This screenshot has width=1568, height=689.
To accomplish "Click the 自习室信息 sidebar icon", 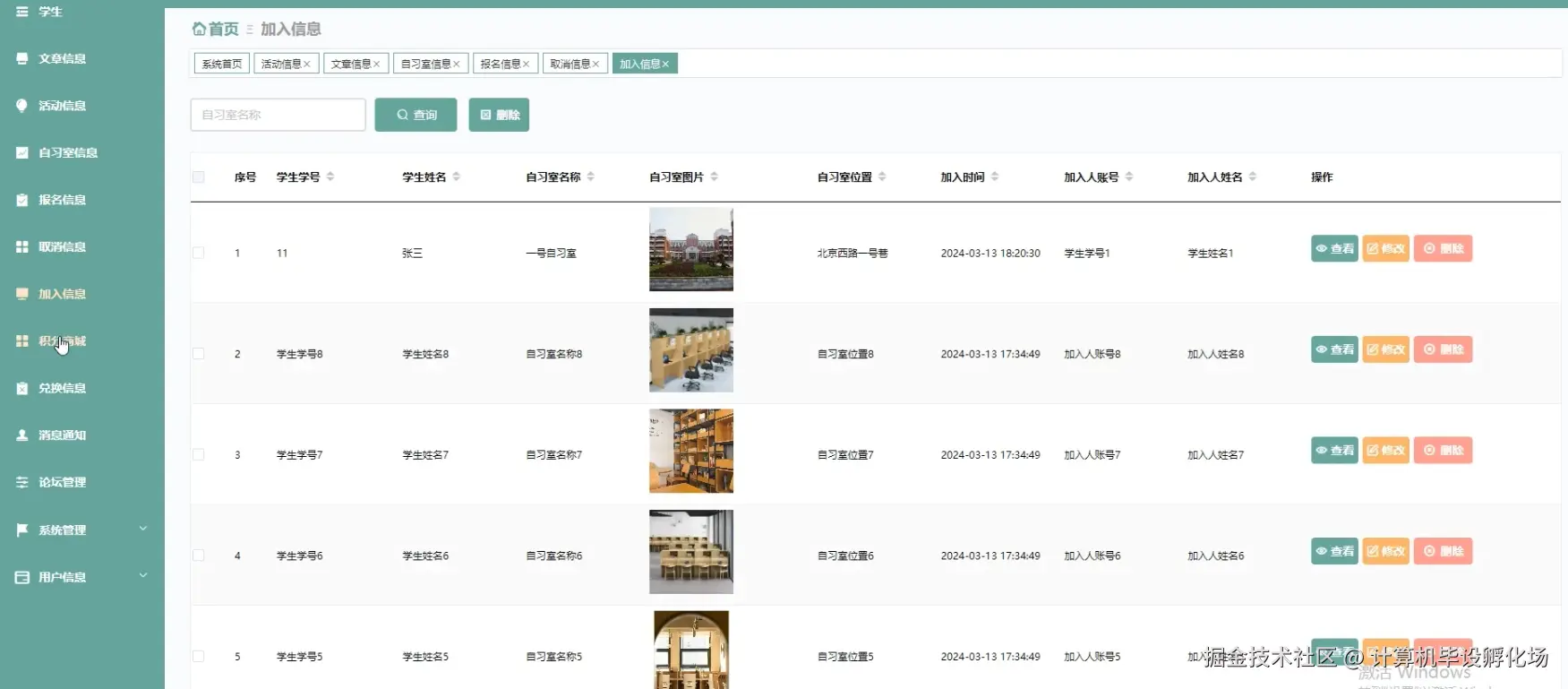I will 21,152.
